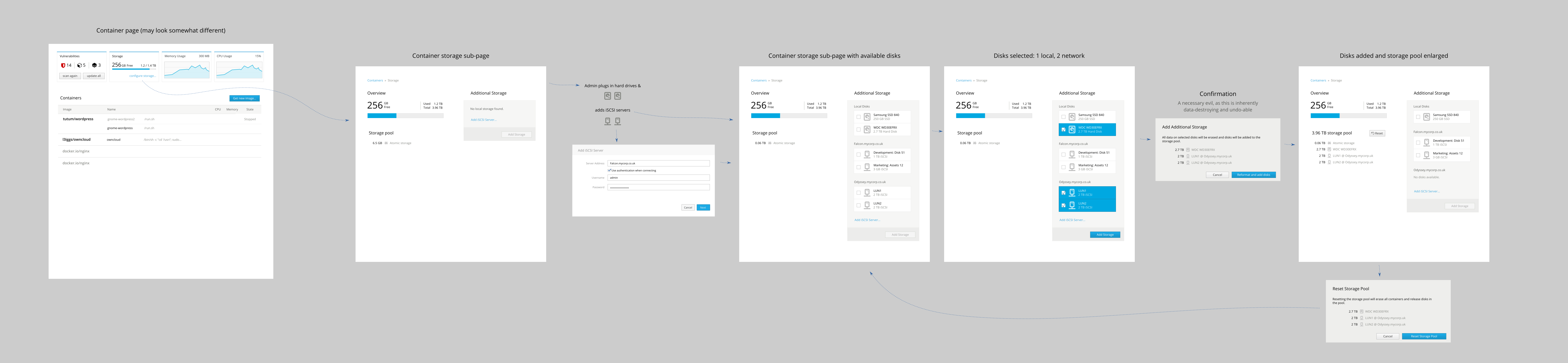Screen dimensions: 1568x363
Task: Click the update all button
Action: coord(94,76)
